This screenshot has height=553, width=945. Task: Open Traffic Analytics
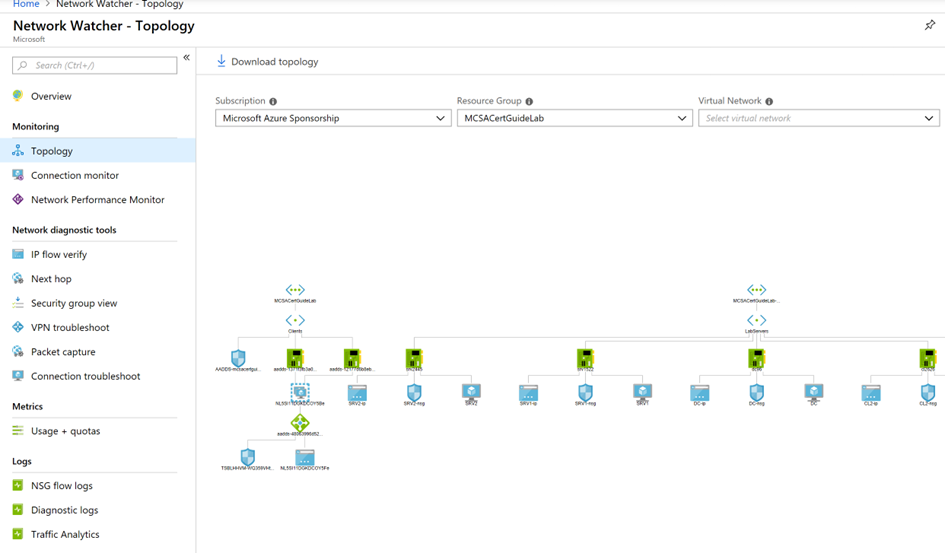(65, 534)
